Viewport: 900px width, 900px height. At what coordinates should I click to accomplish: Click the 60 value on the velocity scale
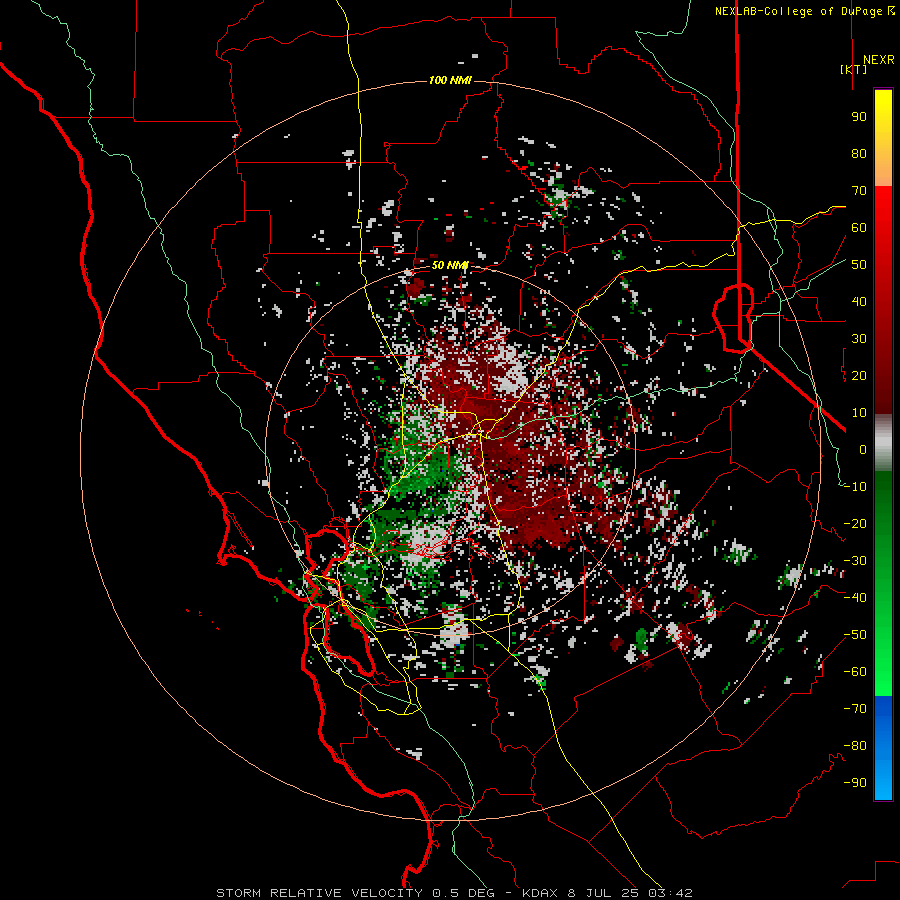(859, 228)
